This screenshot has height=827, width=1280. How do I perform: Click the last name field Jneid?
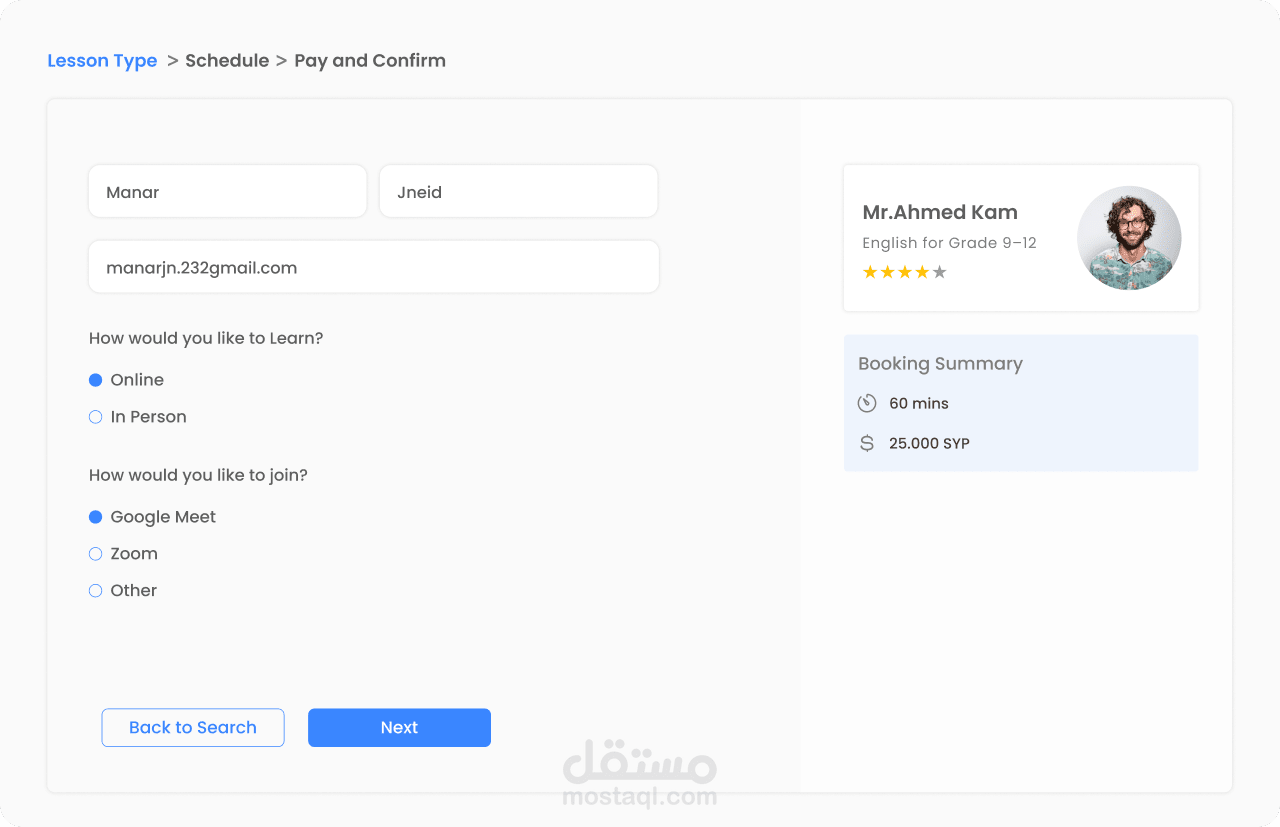[518, 192]
